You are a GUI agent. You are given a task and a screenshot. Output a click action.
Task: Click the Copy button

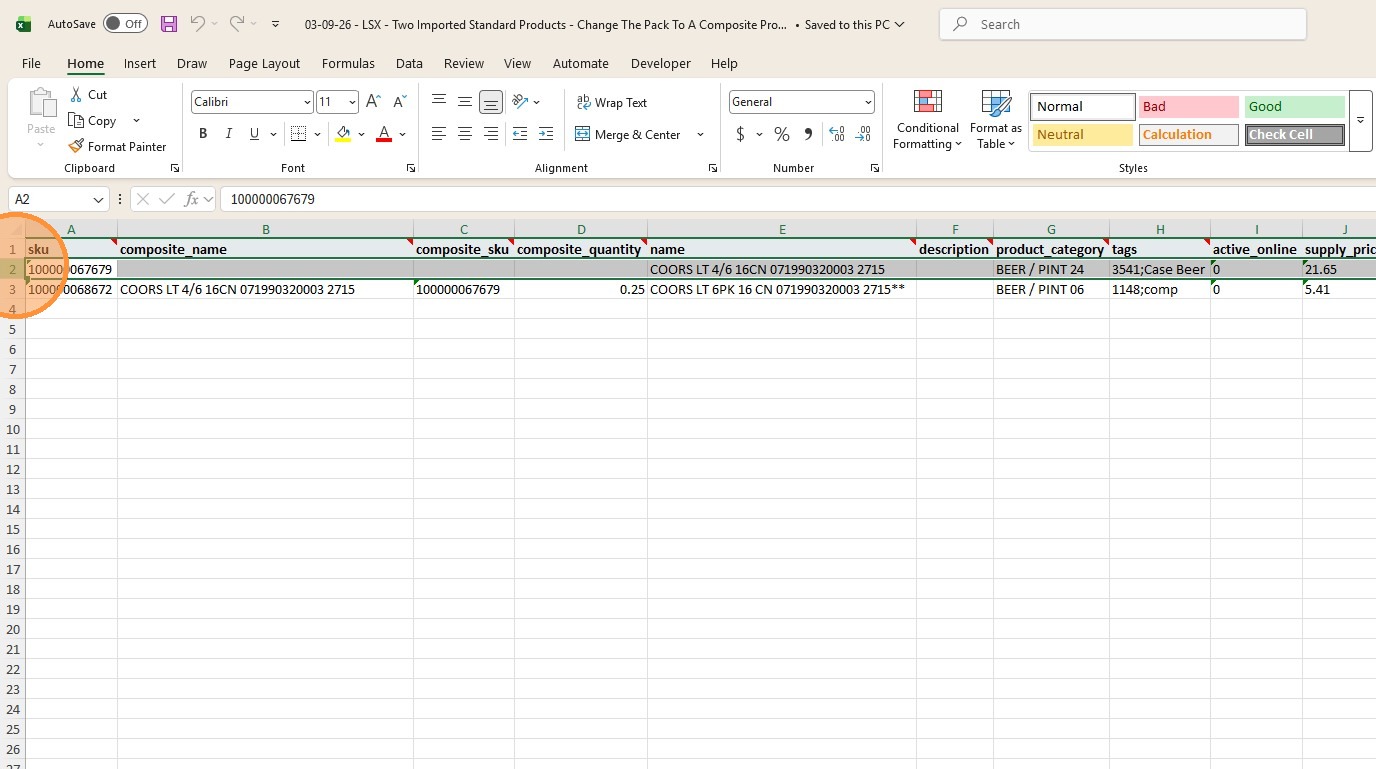(93, 120)
